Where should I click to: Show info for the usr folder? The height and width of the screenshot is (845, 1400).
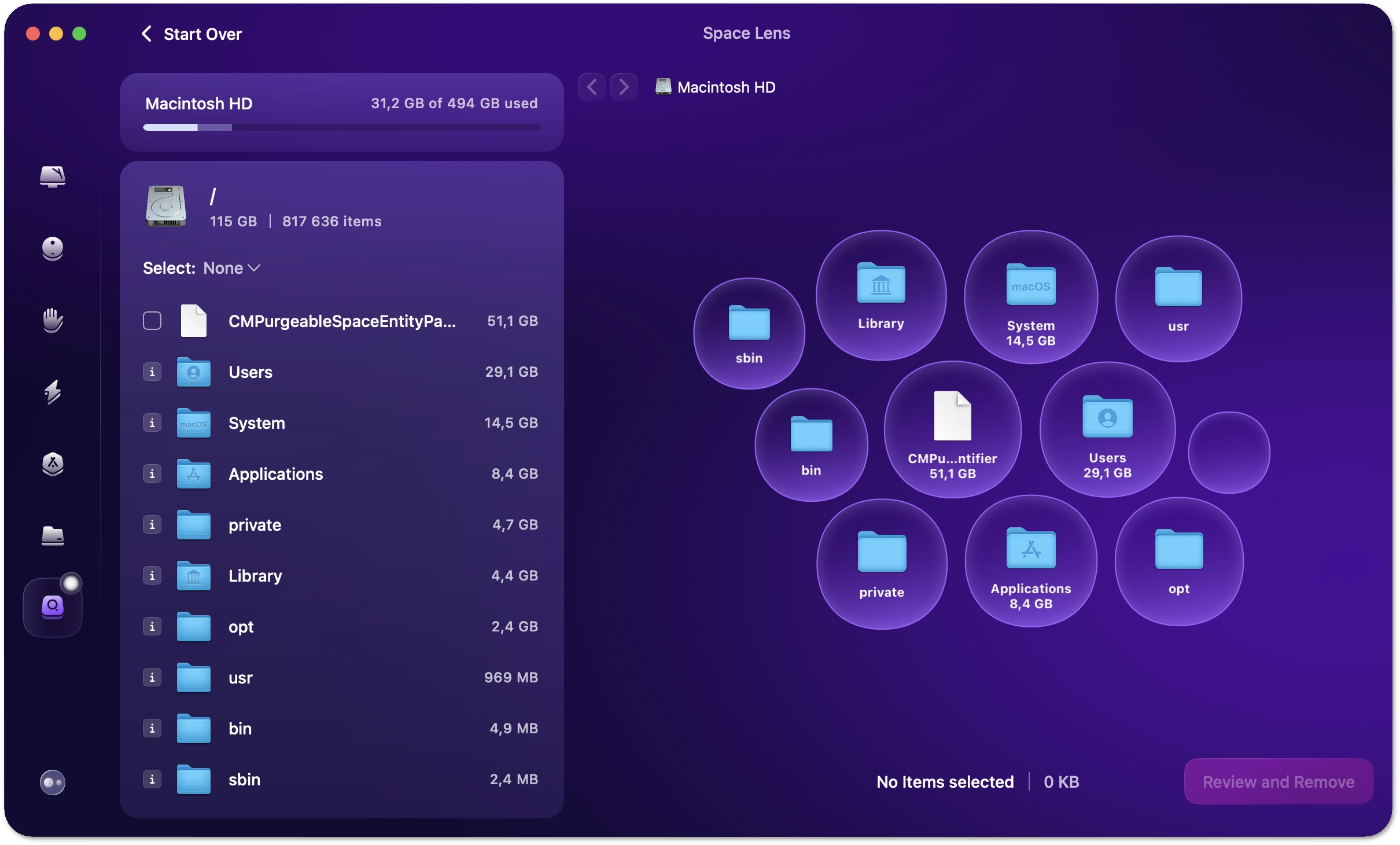152,677
